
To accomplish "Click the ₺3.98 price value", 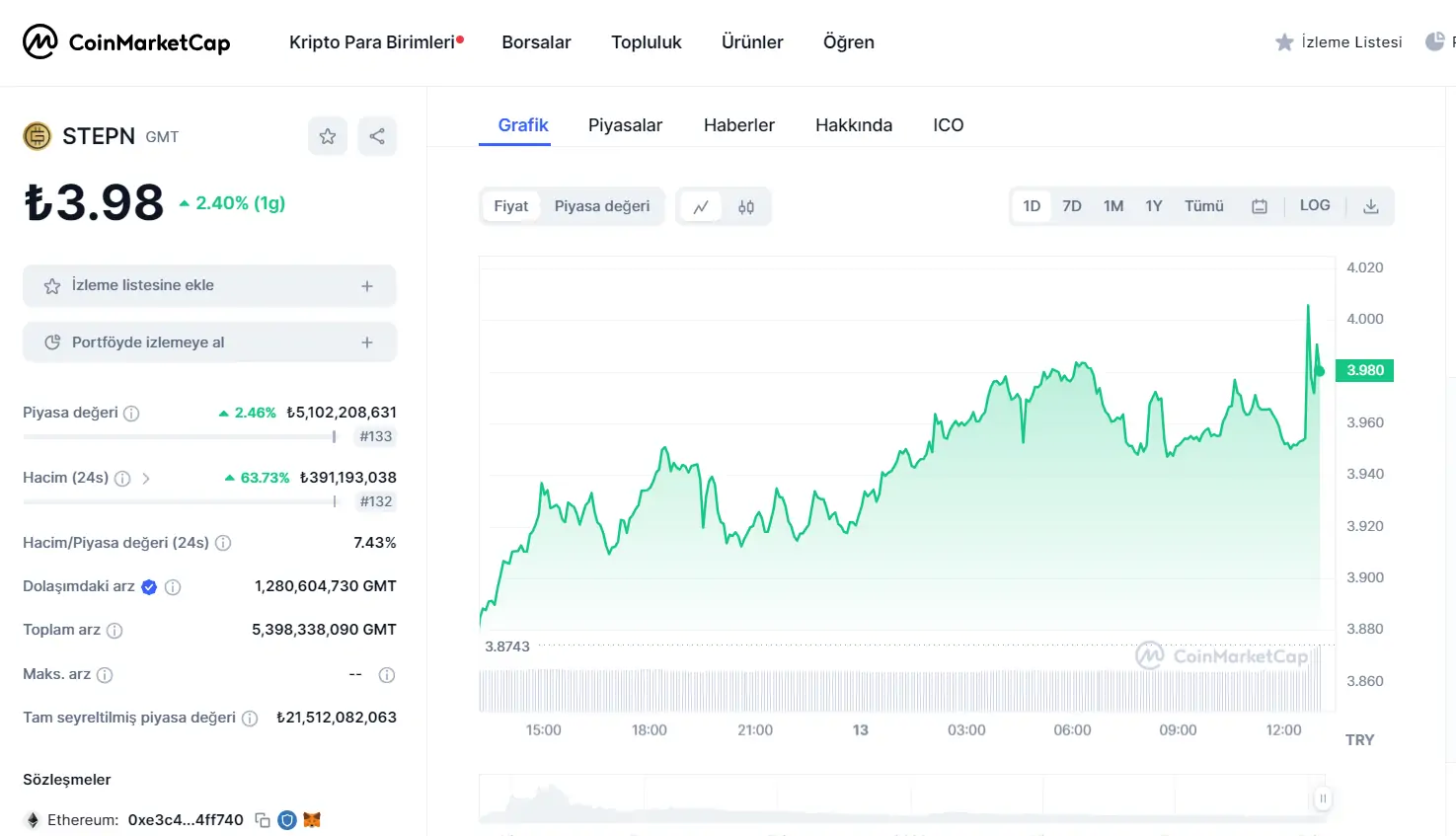I will 94,203.
